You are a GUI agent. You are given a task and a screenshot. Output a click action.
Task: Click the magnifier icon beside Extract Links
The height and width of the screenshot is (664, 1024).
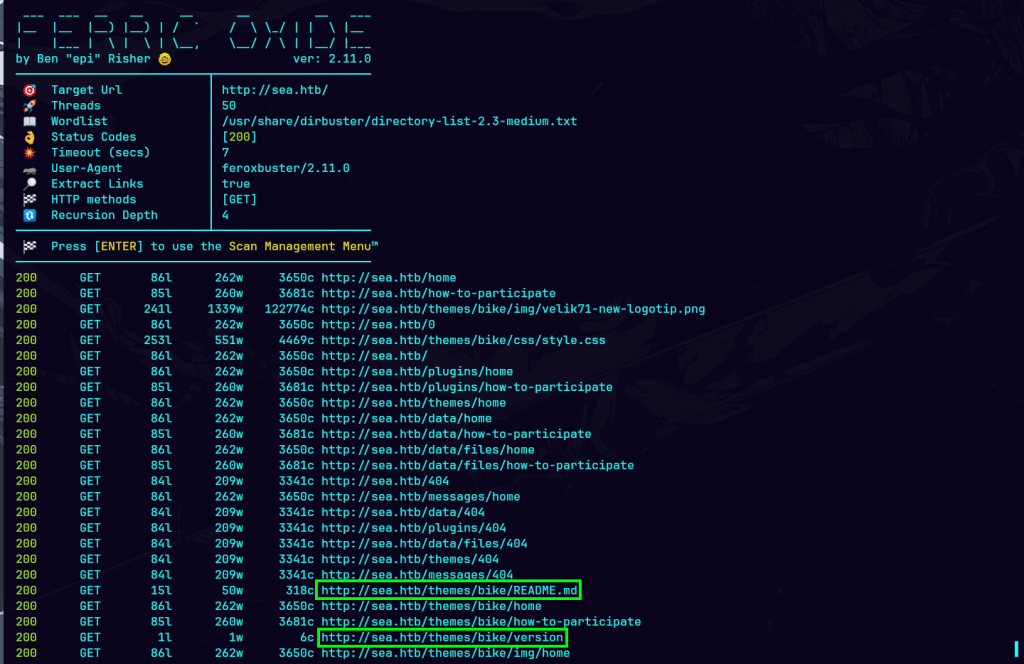[29, 184]
